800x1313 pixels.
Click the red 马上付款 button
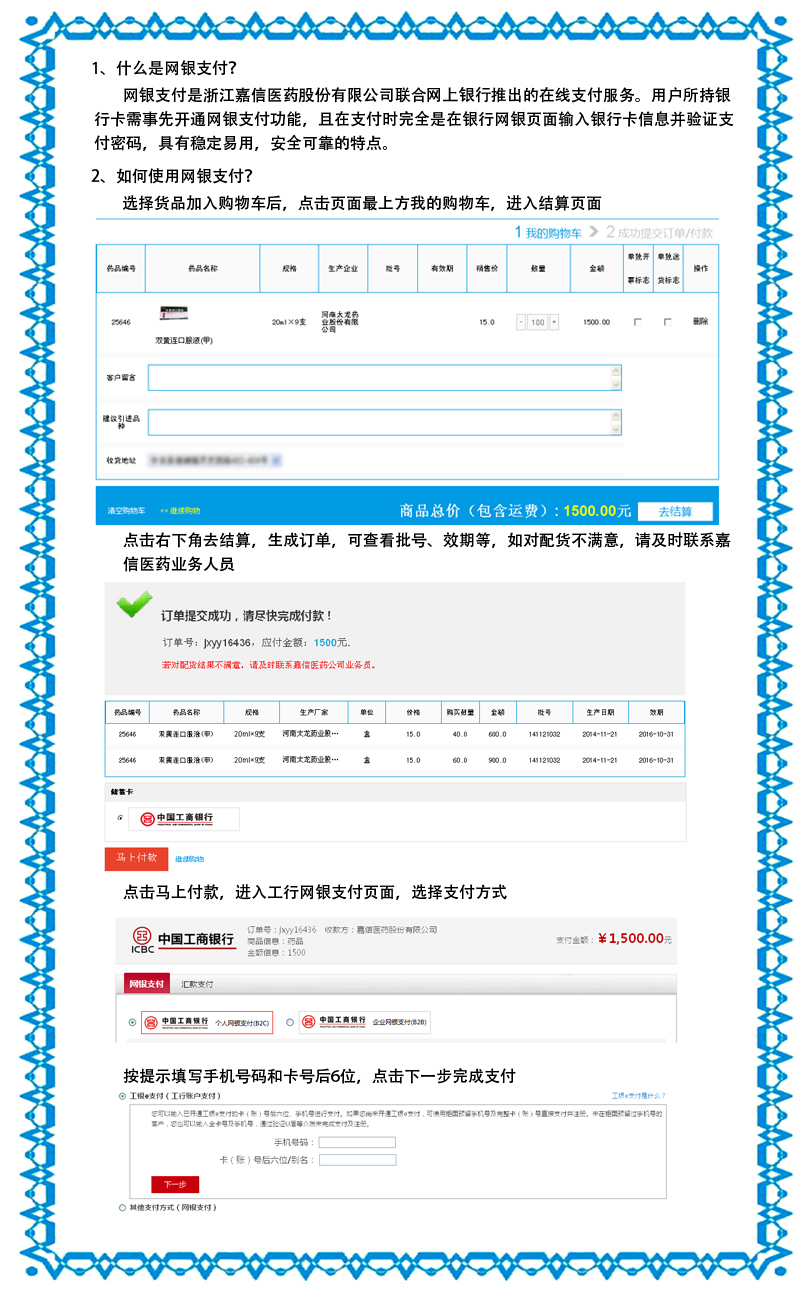point(137,858)
